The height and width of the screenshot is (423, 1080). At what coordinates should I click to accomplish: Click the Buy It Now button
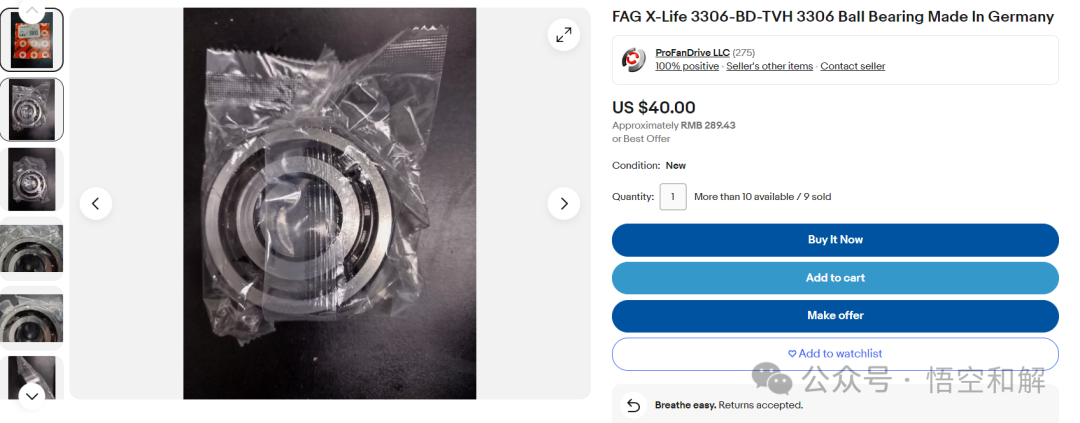[835, 240]
